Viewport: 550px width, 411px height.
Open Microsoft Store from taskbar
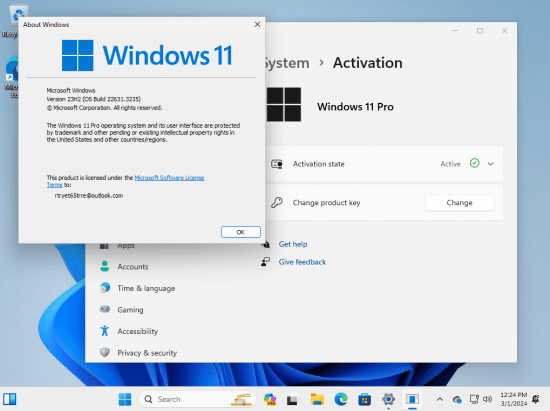[364, 399]
